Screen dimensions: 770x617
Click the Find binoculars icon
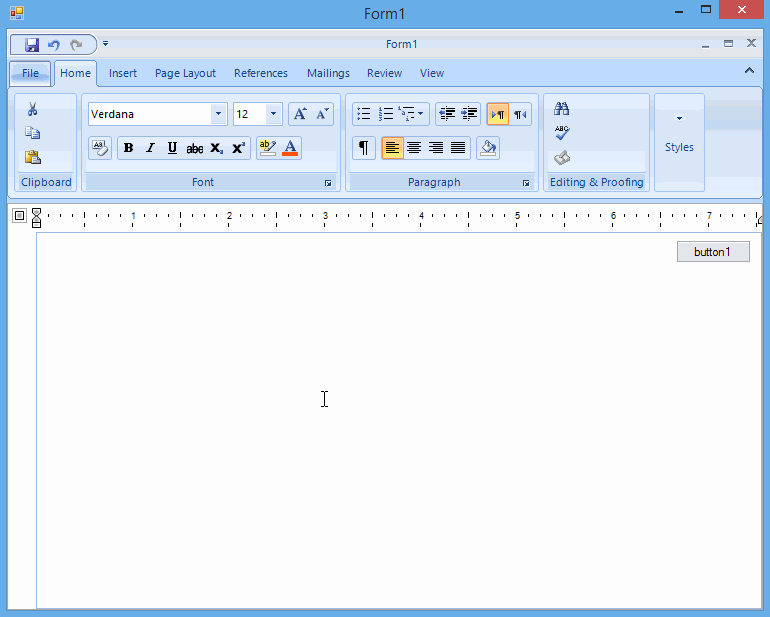tap(561, 109)
